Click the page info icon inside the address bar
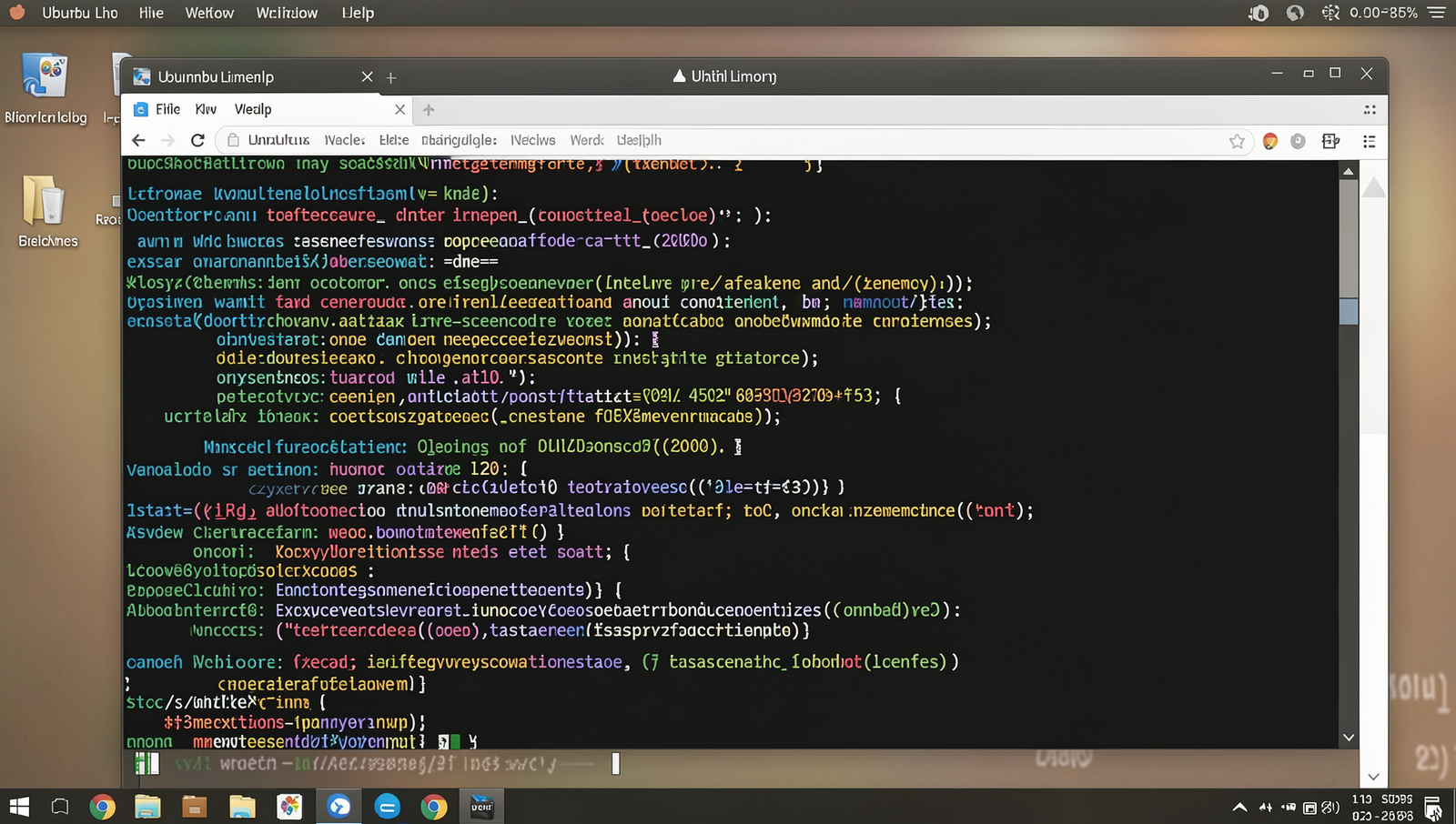The height and width of the screenshot is (824, 1456). [x=233, y=140]
